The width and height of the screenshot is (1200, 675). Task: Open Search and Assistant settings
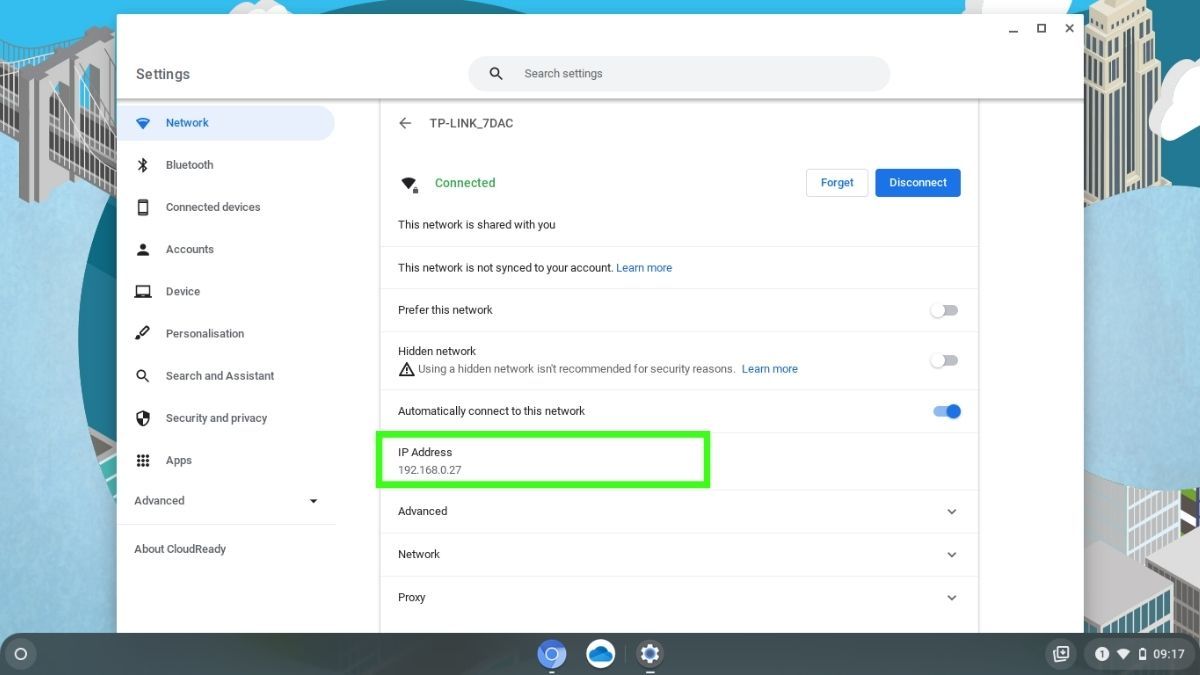click(x=220, y=375)
